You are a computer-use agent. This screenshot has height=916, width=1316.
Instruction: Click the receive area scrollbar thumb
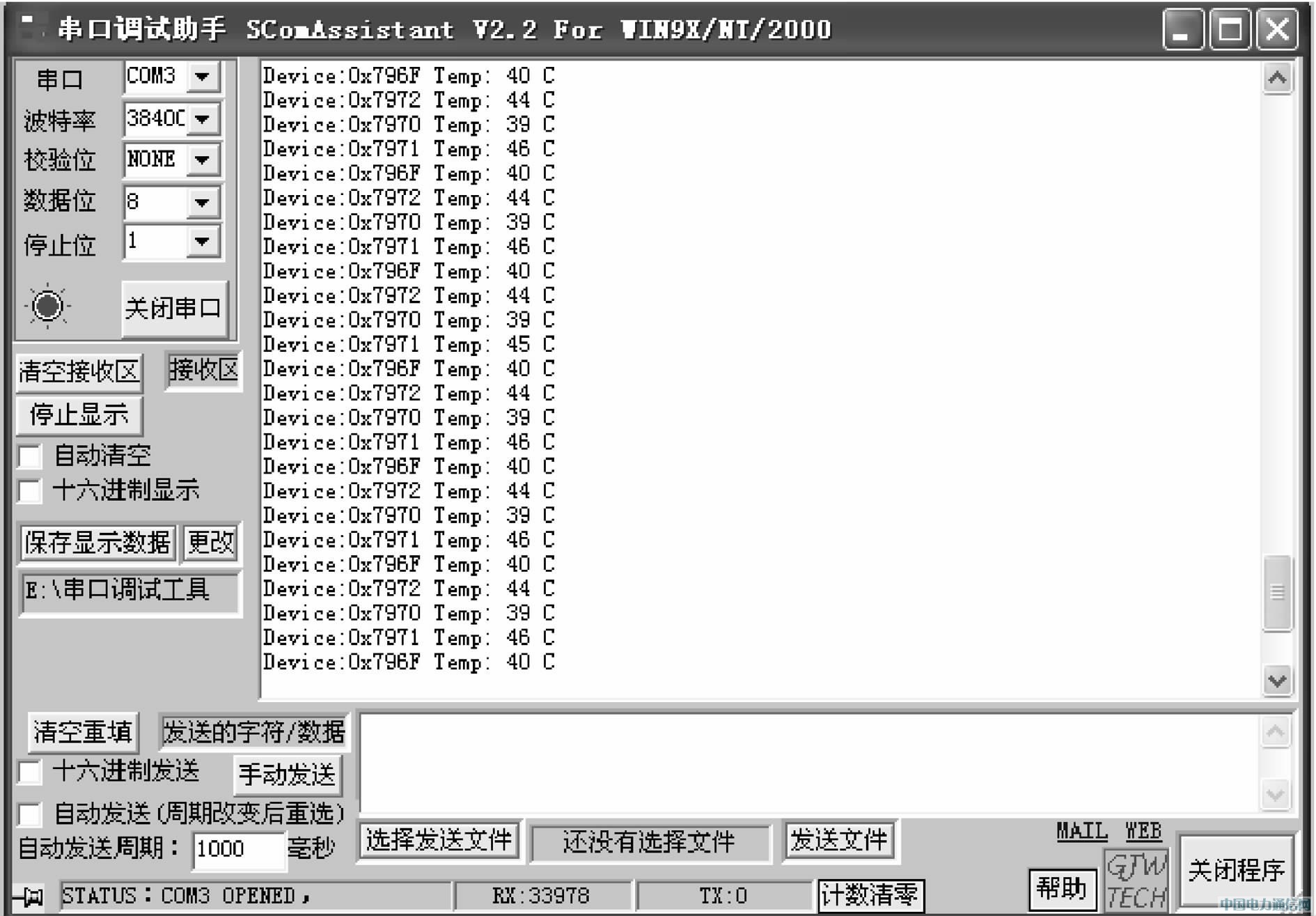point(1277,593)
